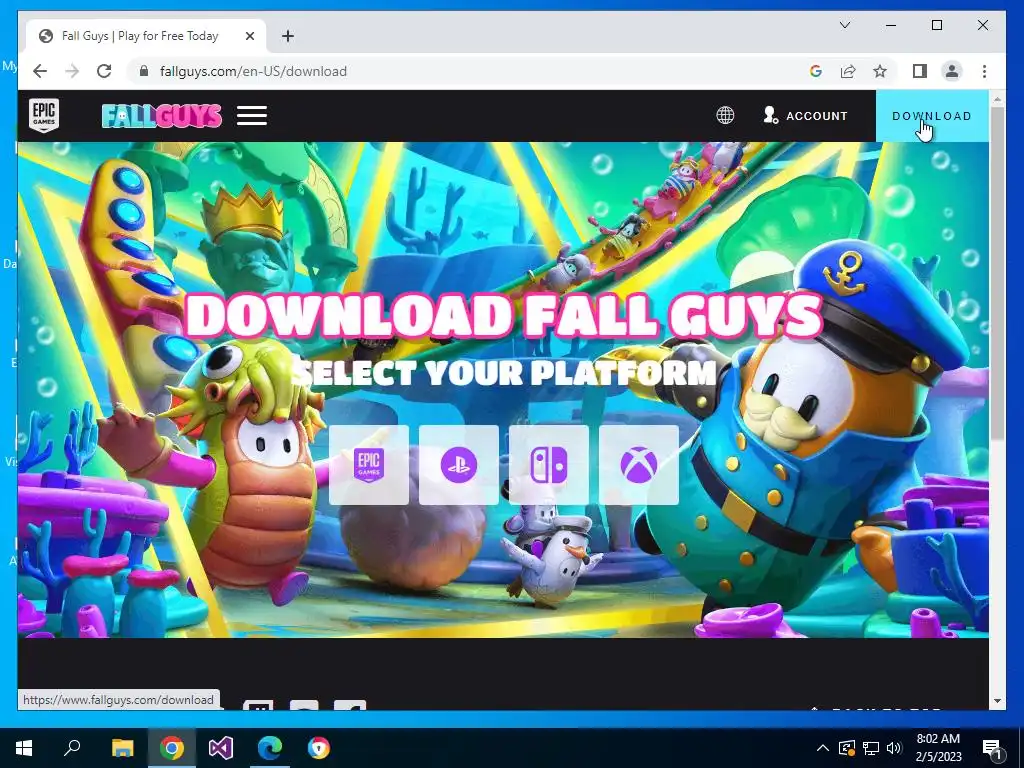This screenshot has width=1024, height=768.
Task: Open the tab search chevron
Action: pos(844,25)
